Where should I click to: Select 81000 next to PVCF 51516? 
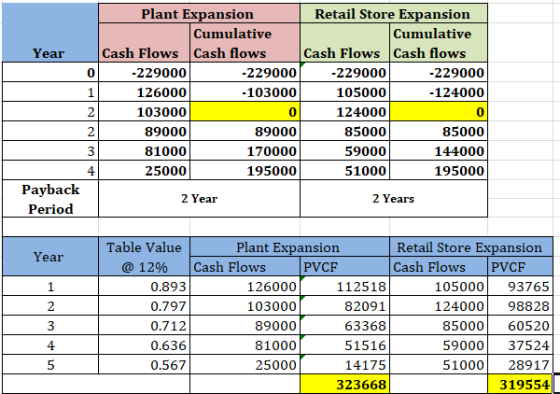point(245,345)
